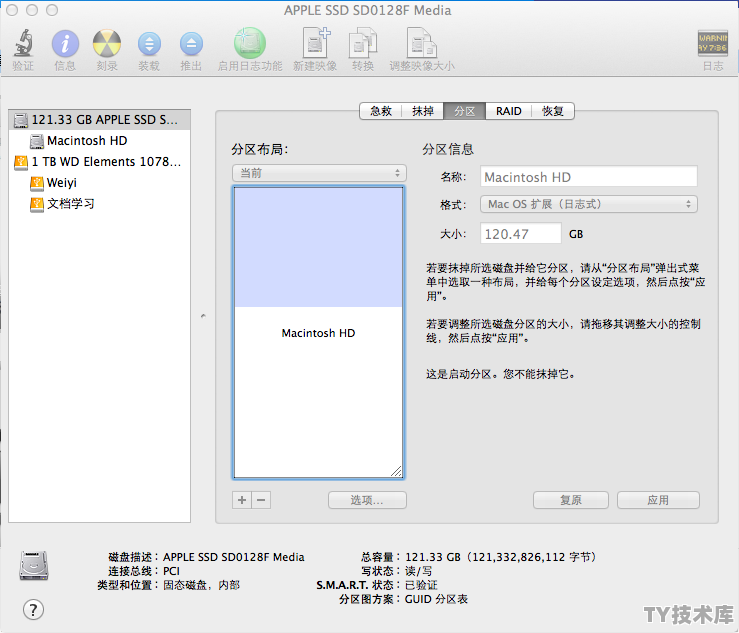
Task: Switch to the 抹掉 (Erase) tab
Action: [423, 111]
